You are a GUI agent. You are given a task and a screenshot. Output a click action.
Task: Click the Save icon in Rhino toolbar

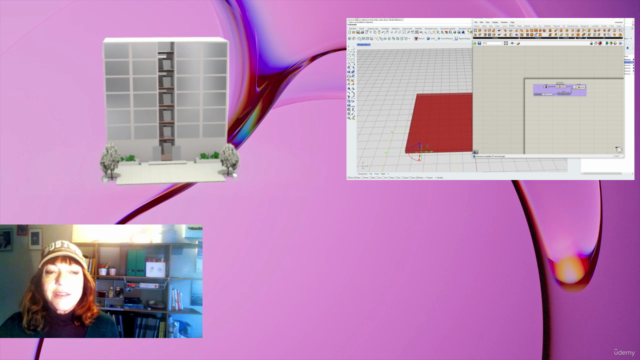pos(358,32)
